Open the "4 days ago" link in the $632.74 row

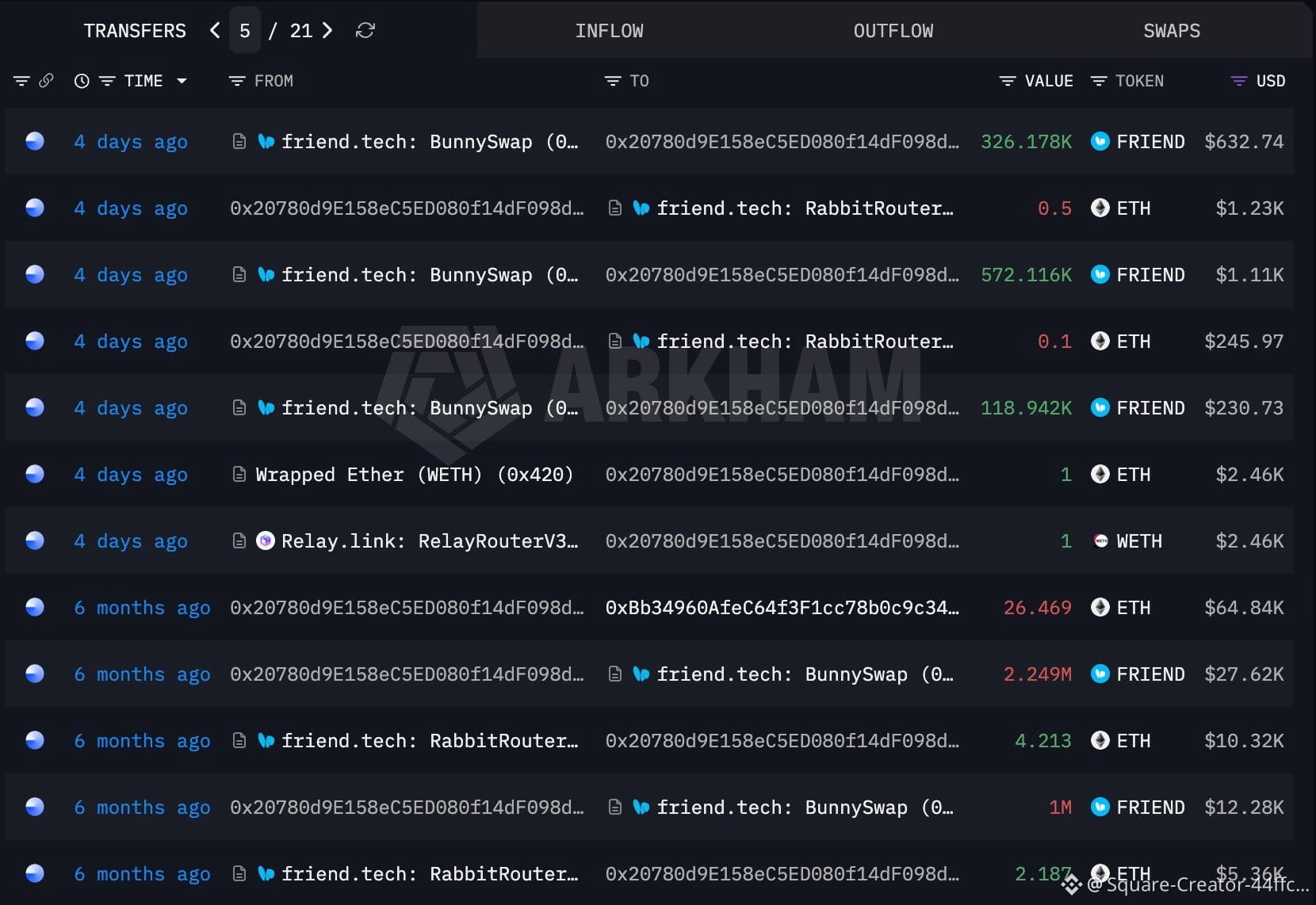pos(131,141)
